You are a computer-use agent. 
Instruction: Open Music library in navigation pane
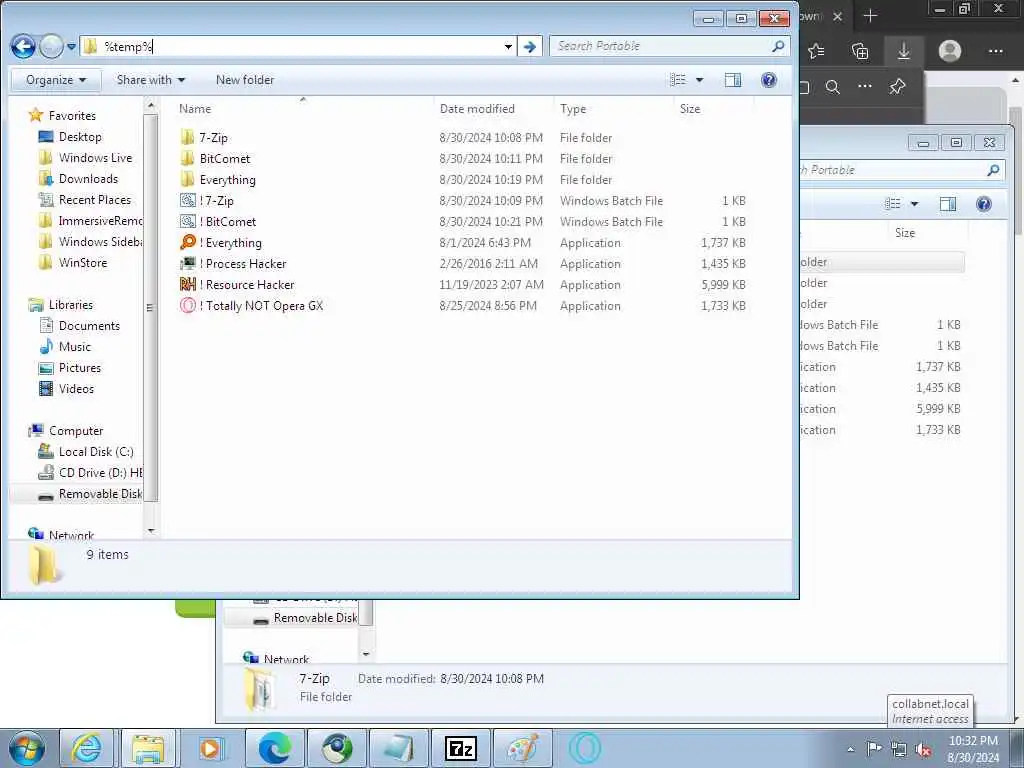[74, 346]
